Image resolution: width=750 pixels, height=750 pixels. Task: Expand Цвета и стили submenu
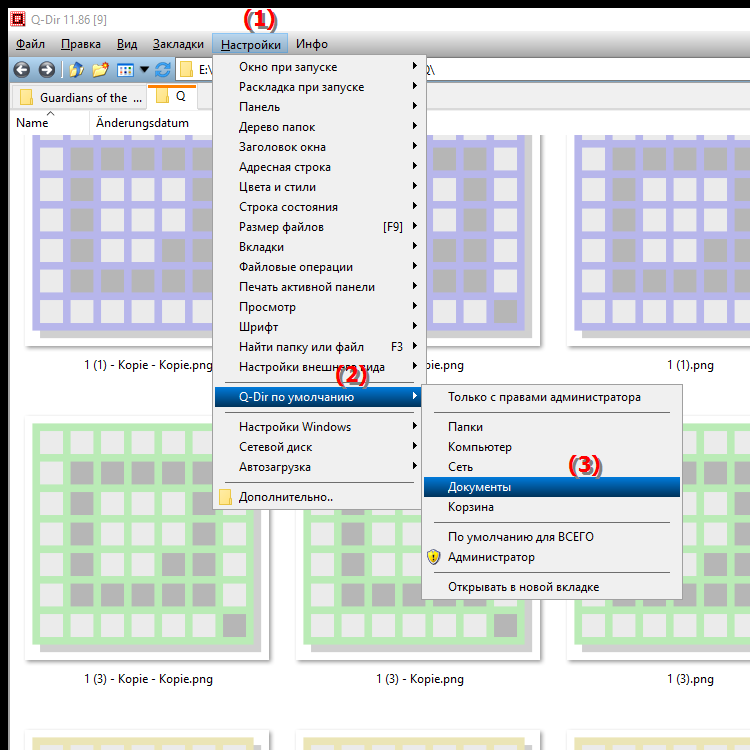(318, 187)
